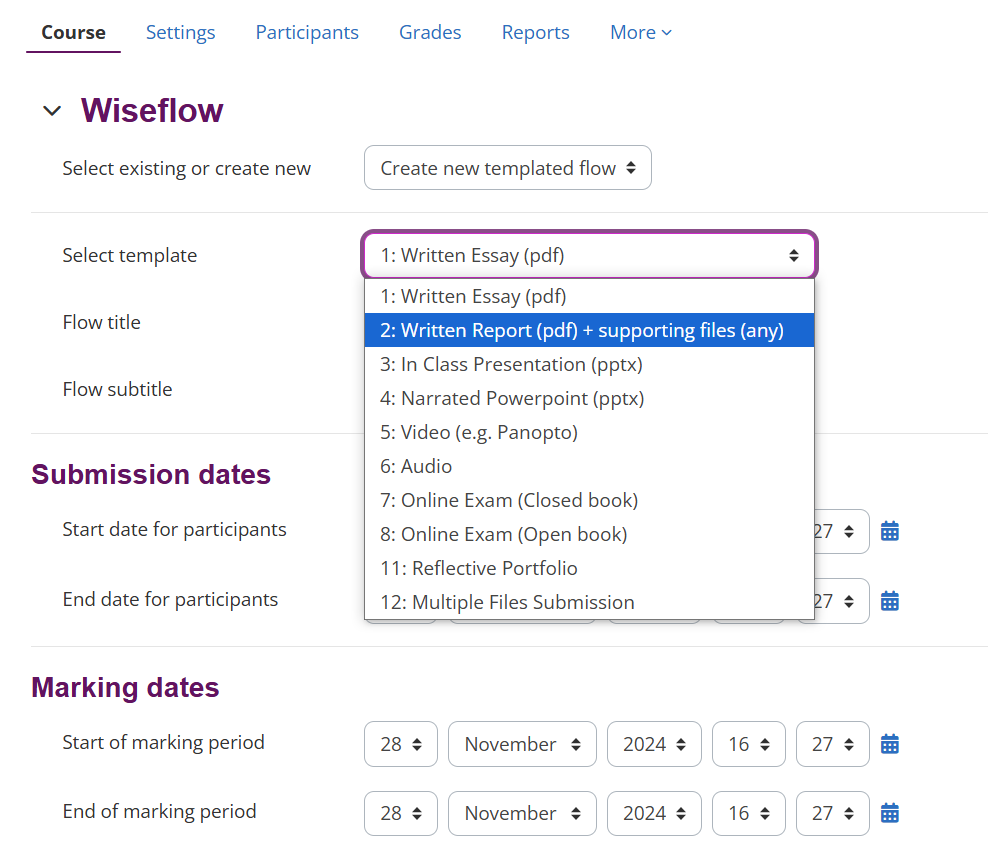Open calendar picker for Start date for participants
The image size is (988, 856).
tap(889, 531)
